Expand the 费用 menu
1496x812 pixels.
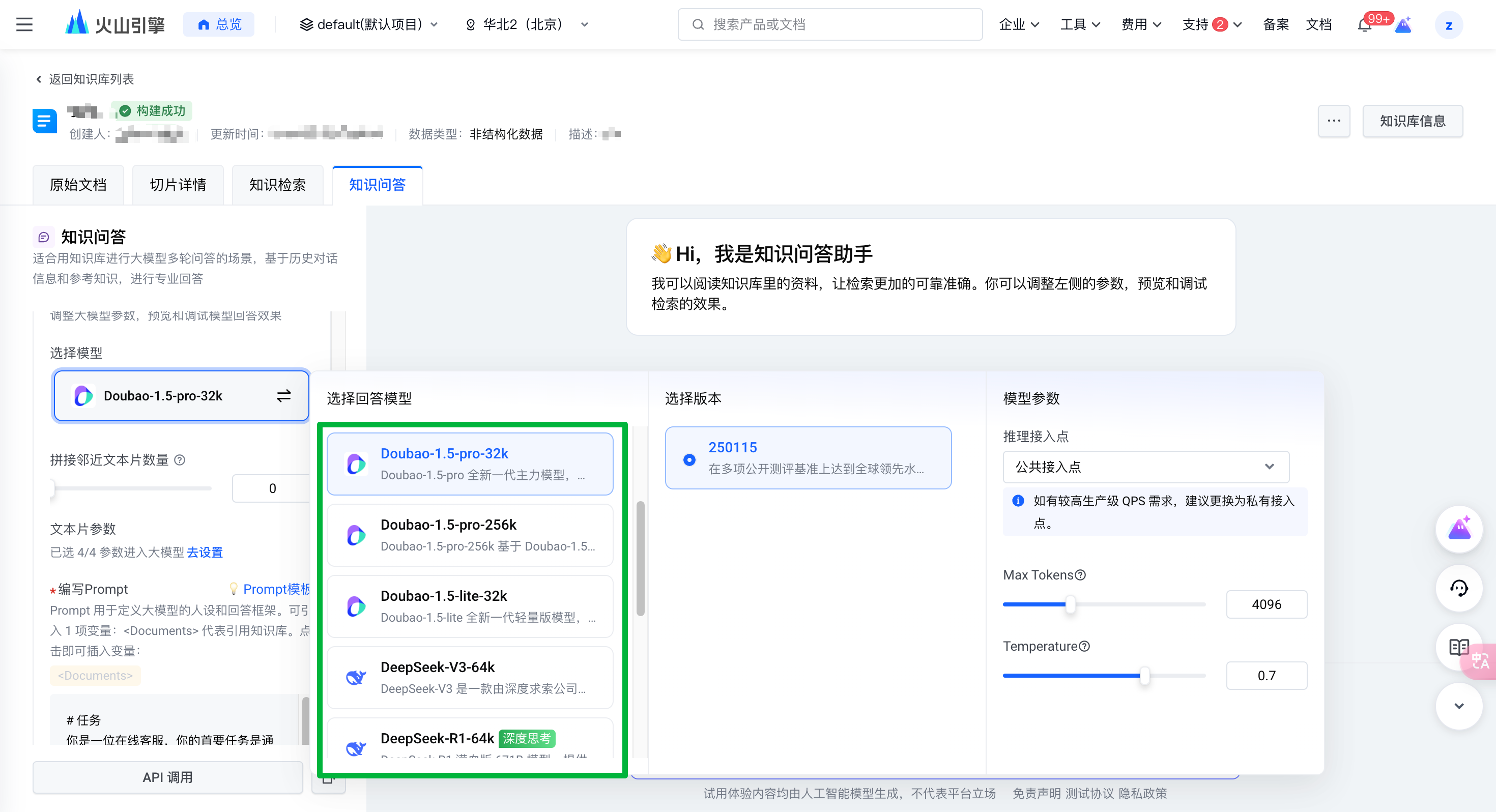pyautogui.click(x=1141, y=24)
